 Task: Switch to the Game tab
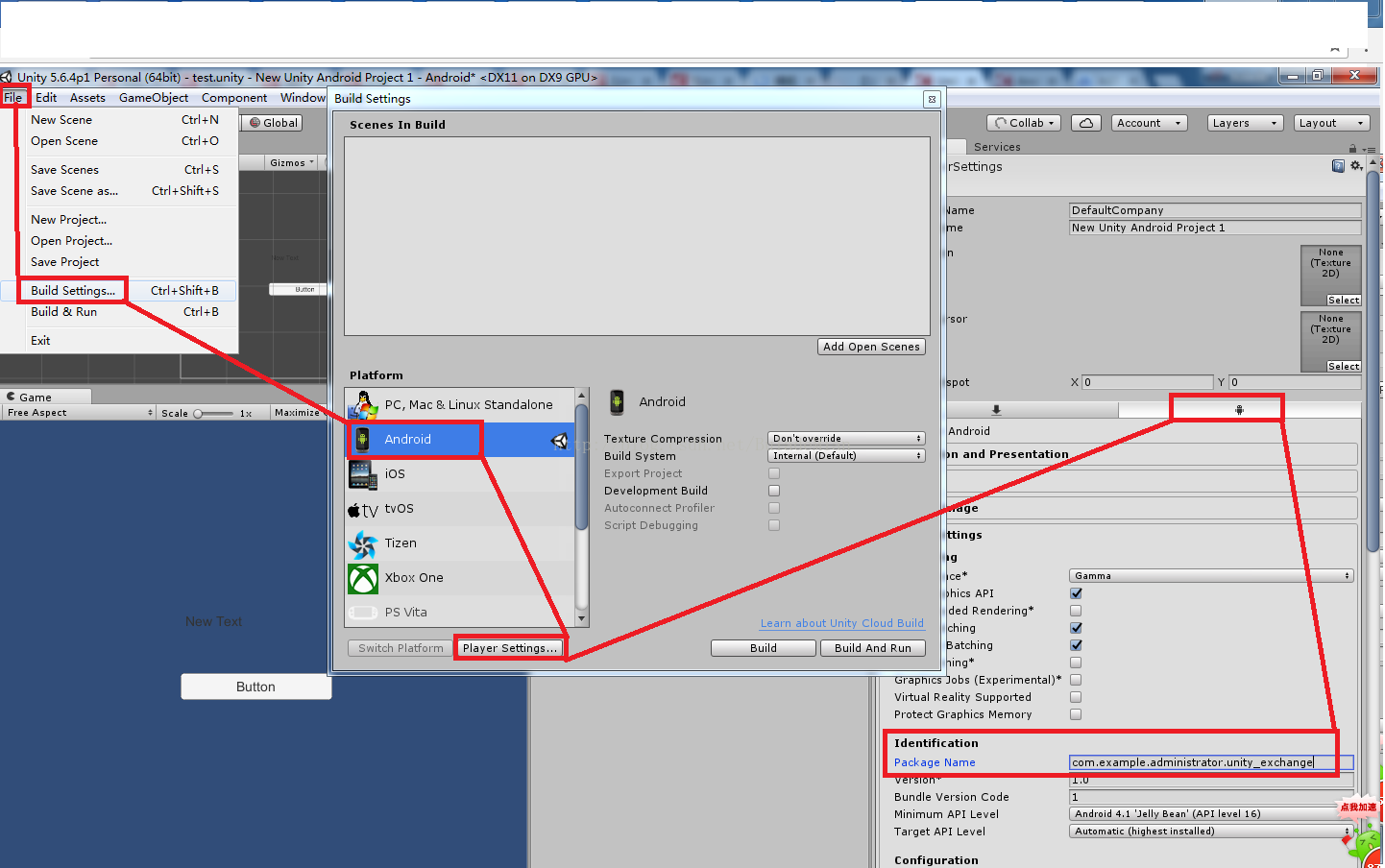[x=45, y=397]
